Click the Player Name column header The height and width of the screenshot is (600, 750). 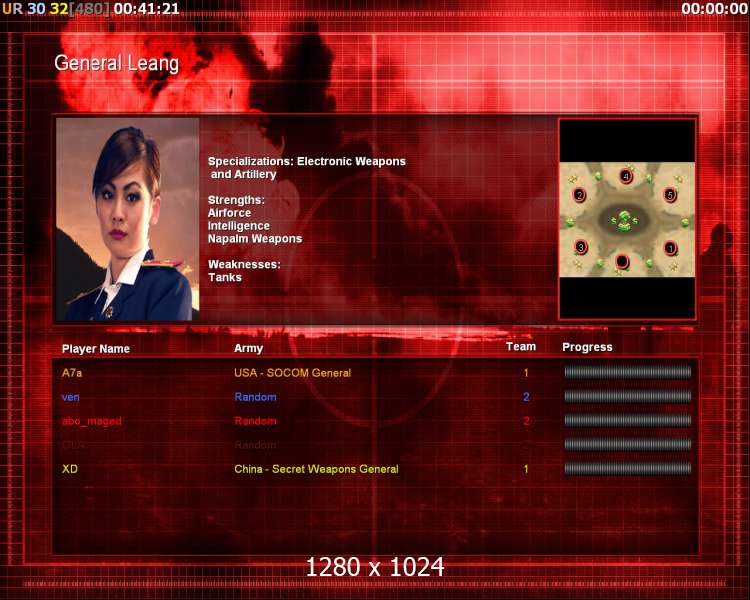(x=96, y=349)
